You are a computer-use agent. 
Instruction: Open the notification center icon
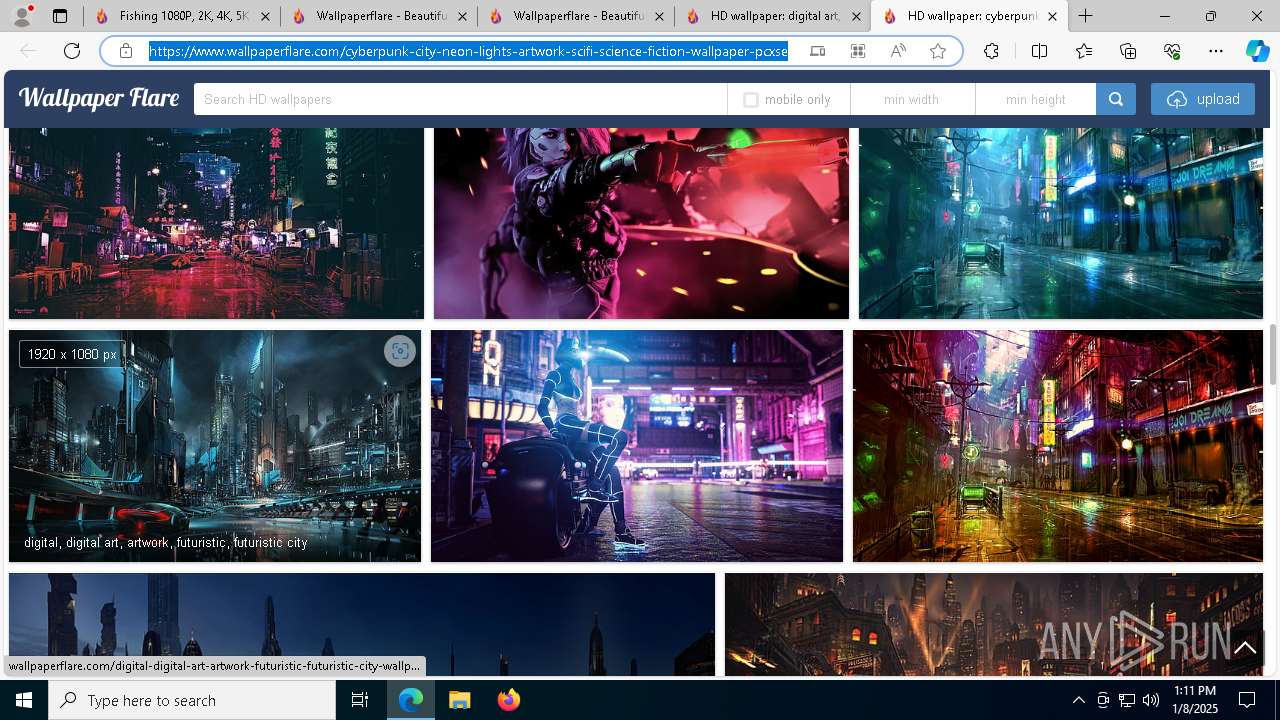coord(1247,700)
